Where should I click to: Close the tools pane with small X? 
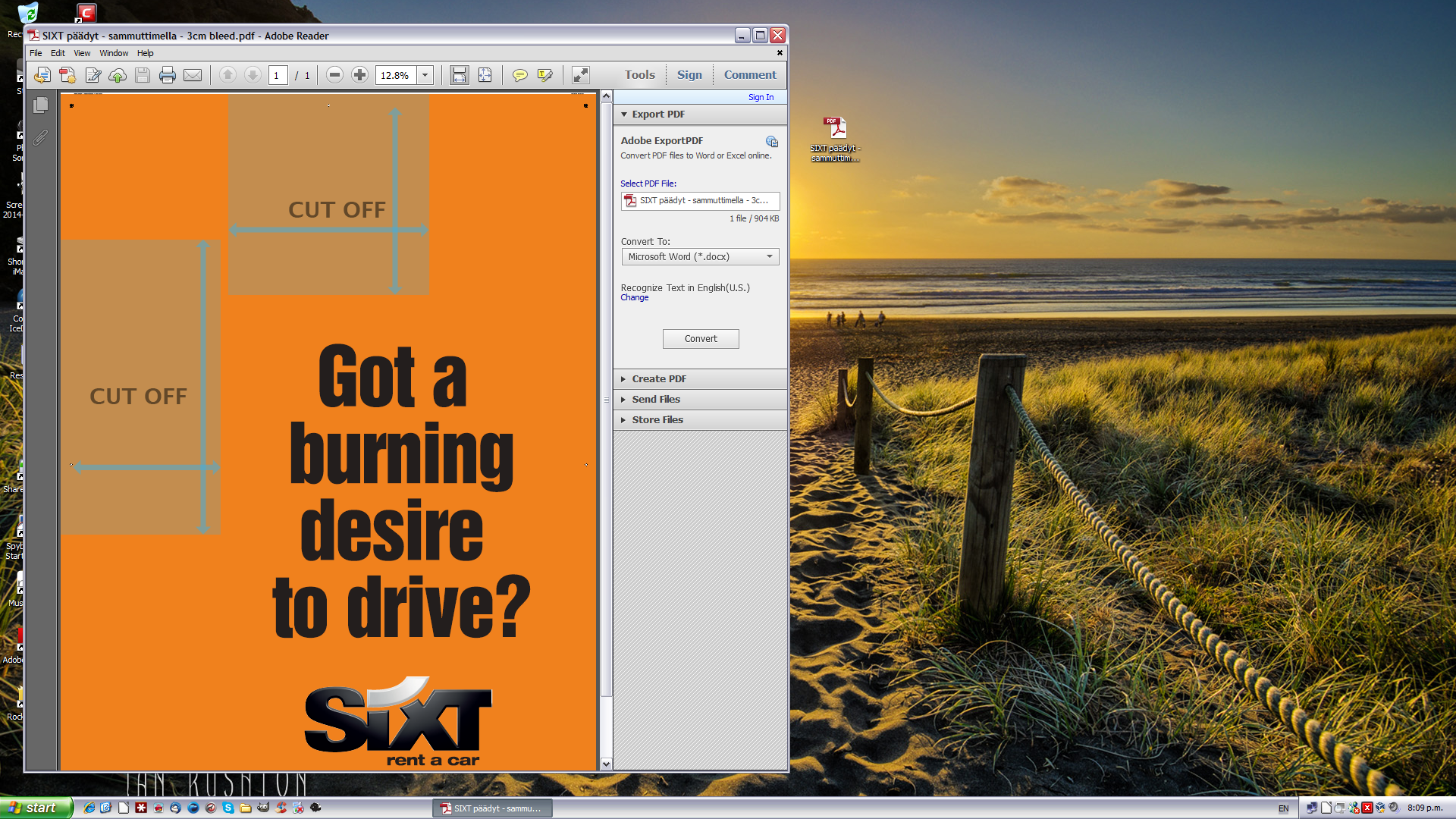pos(780,53)
